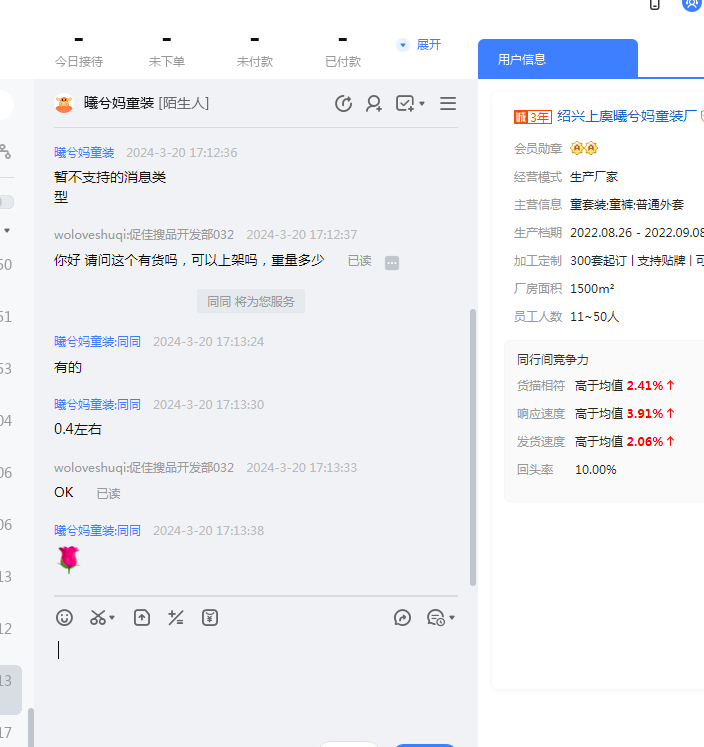Click the upload file icon

tap(142, 618)
